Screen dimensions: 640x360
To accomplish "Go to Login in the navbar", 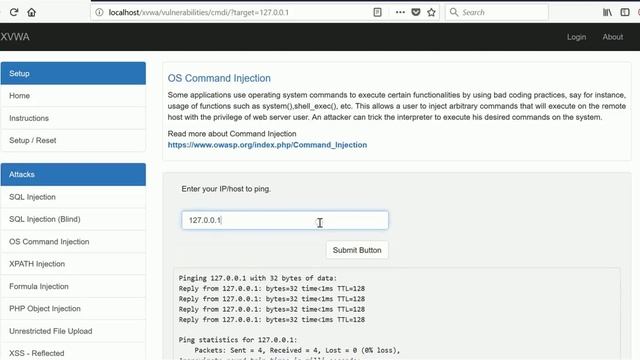I will [x=576, y=37].
